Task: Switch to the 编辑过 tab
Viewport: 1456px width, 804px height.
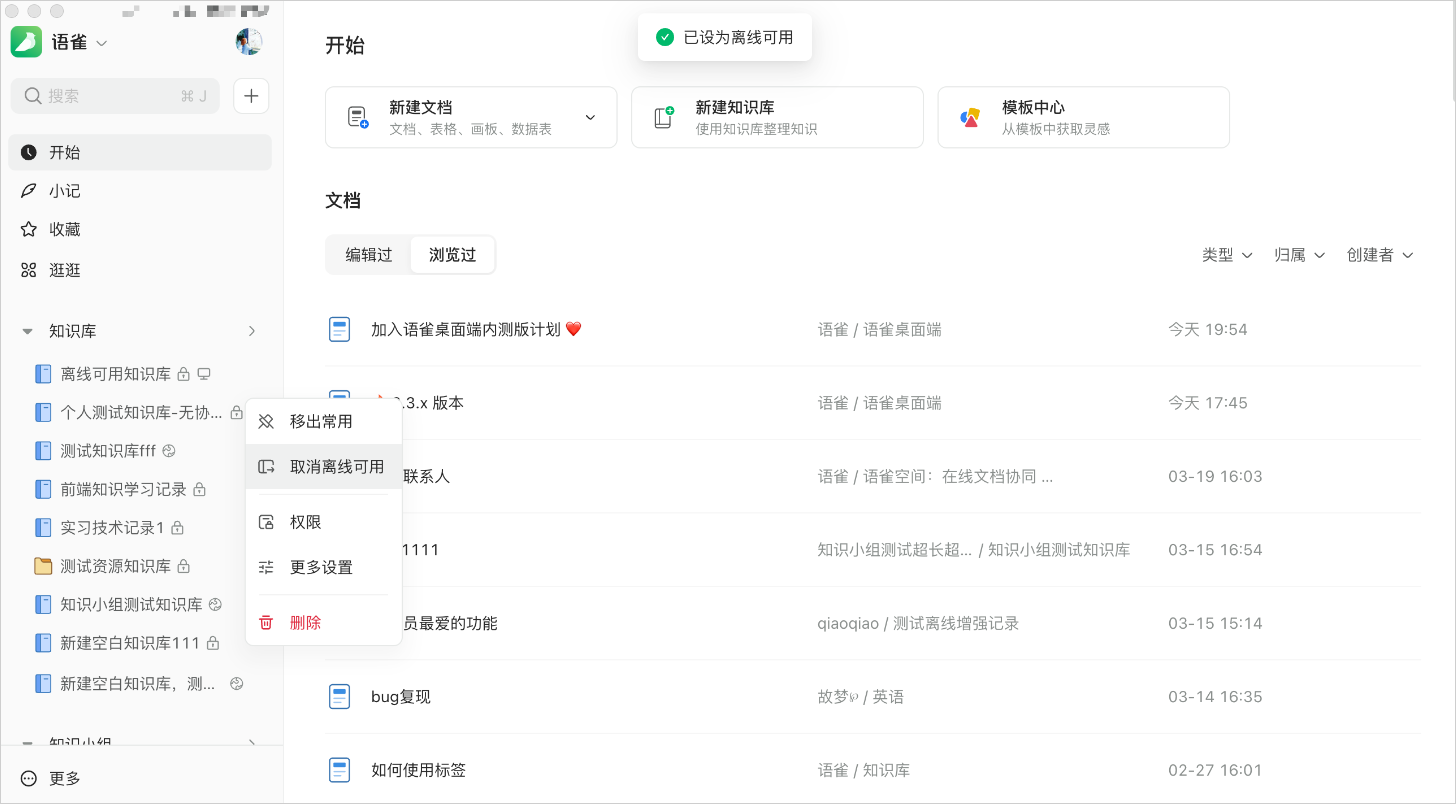Action: coord(369,255)
